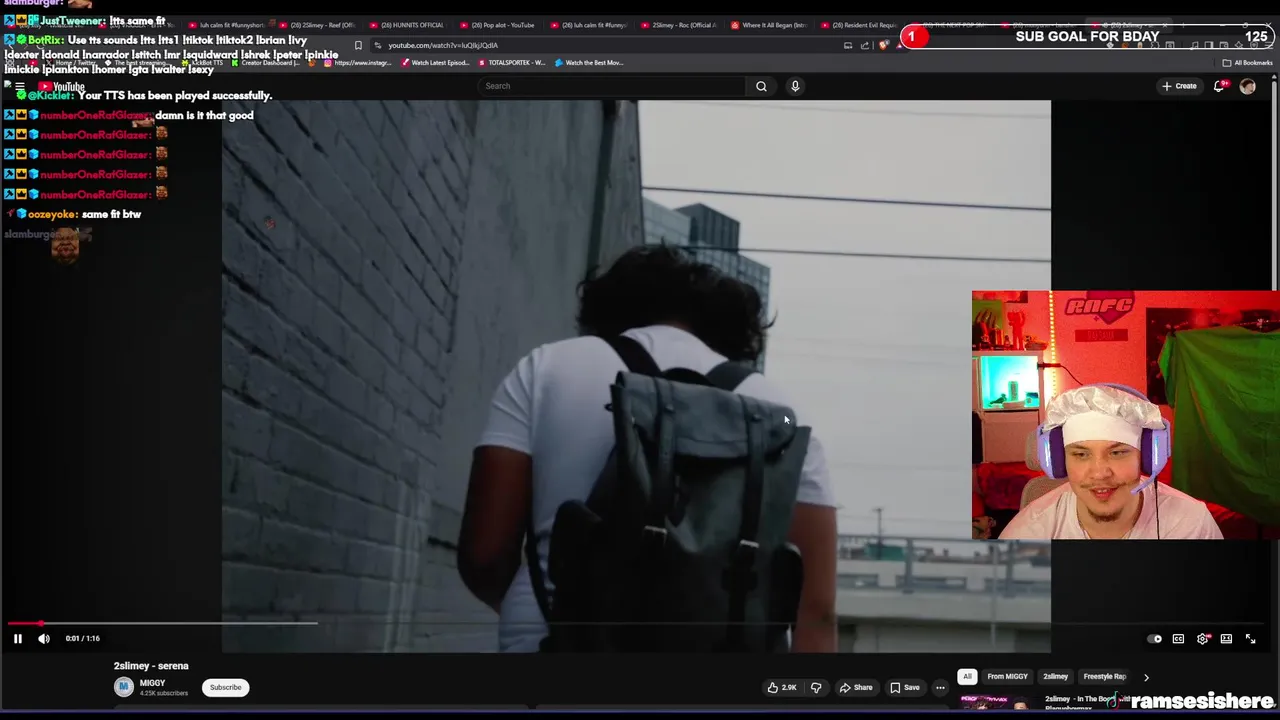Start voice search with the microphone
The width and height of the screenshot is (1280, 720).
(x=795, y=86)
